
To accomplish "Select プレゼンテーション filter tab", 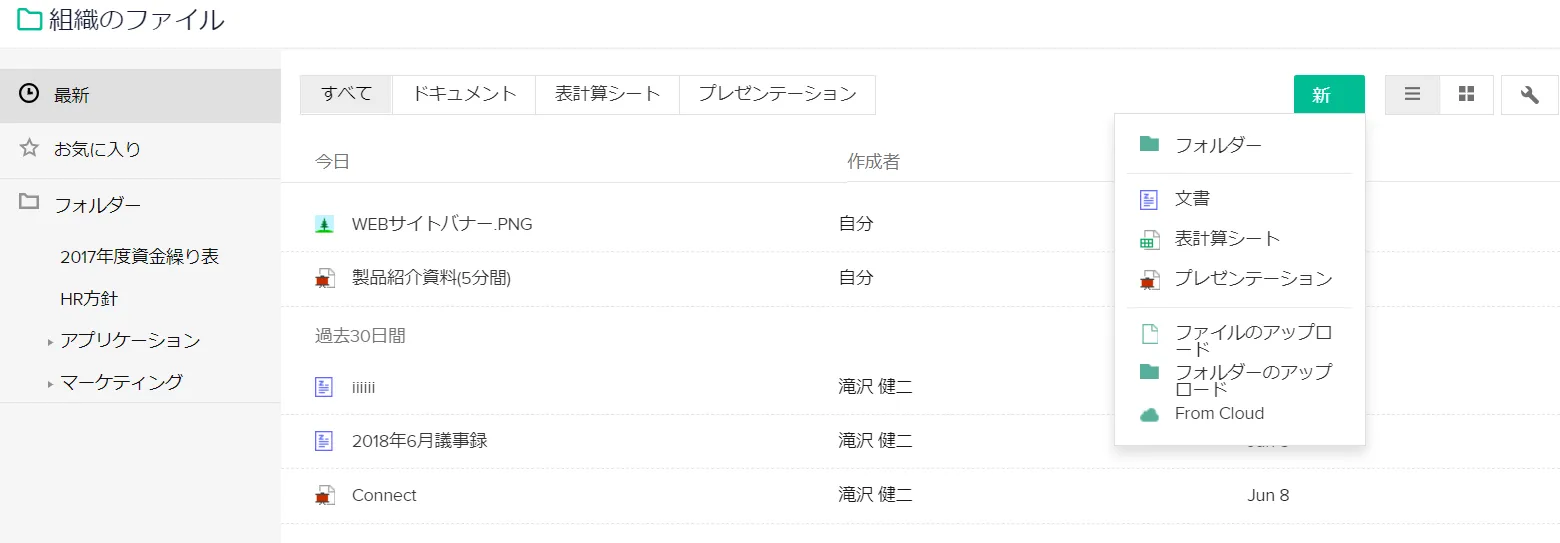I will coord(777,94).
